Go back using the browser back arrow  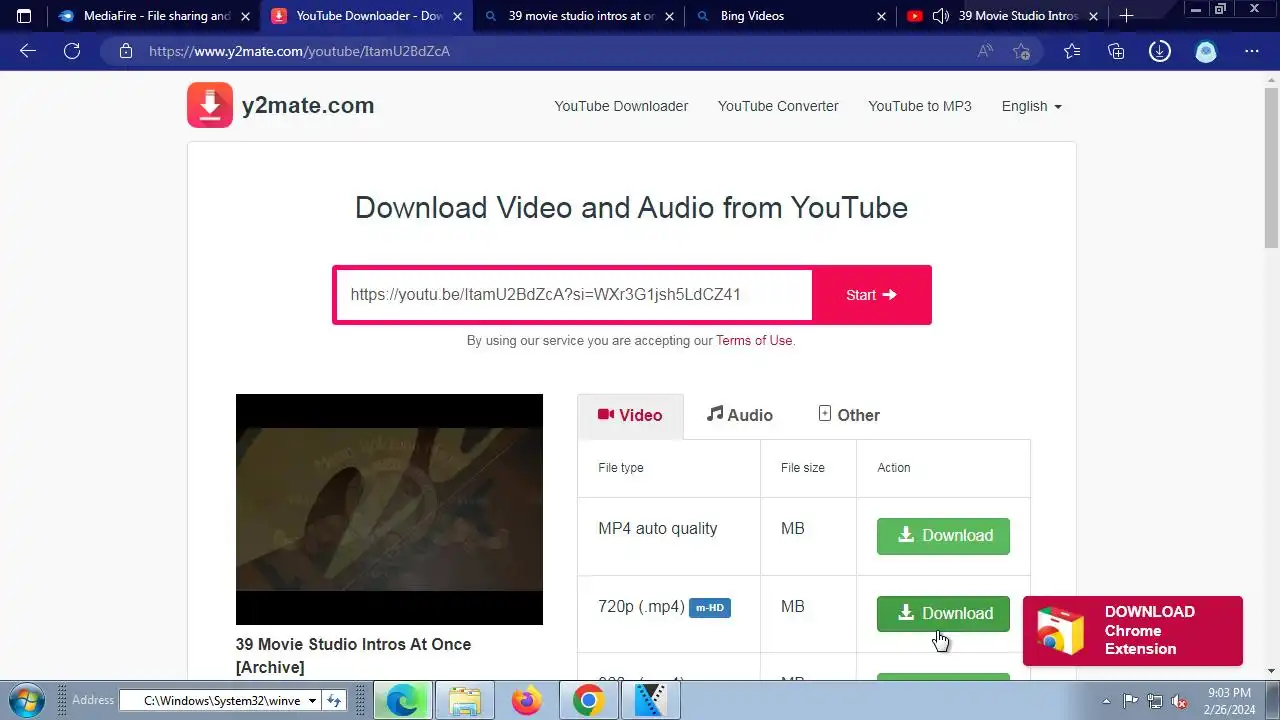[28, 51]
